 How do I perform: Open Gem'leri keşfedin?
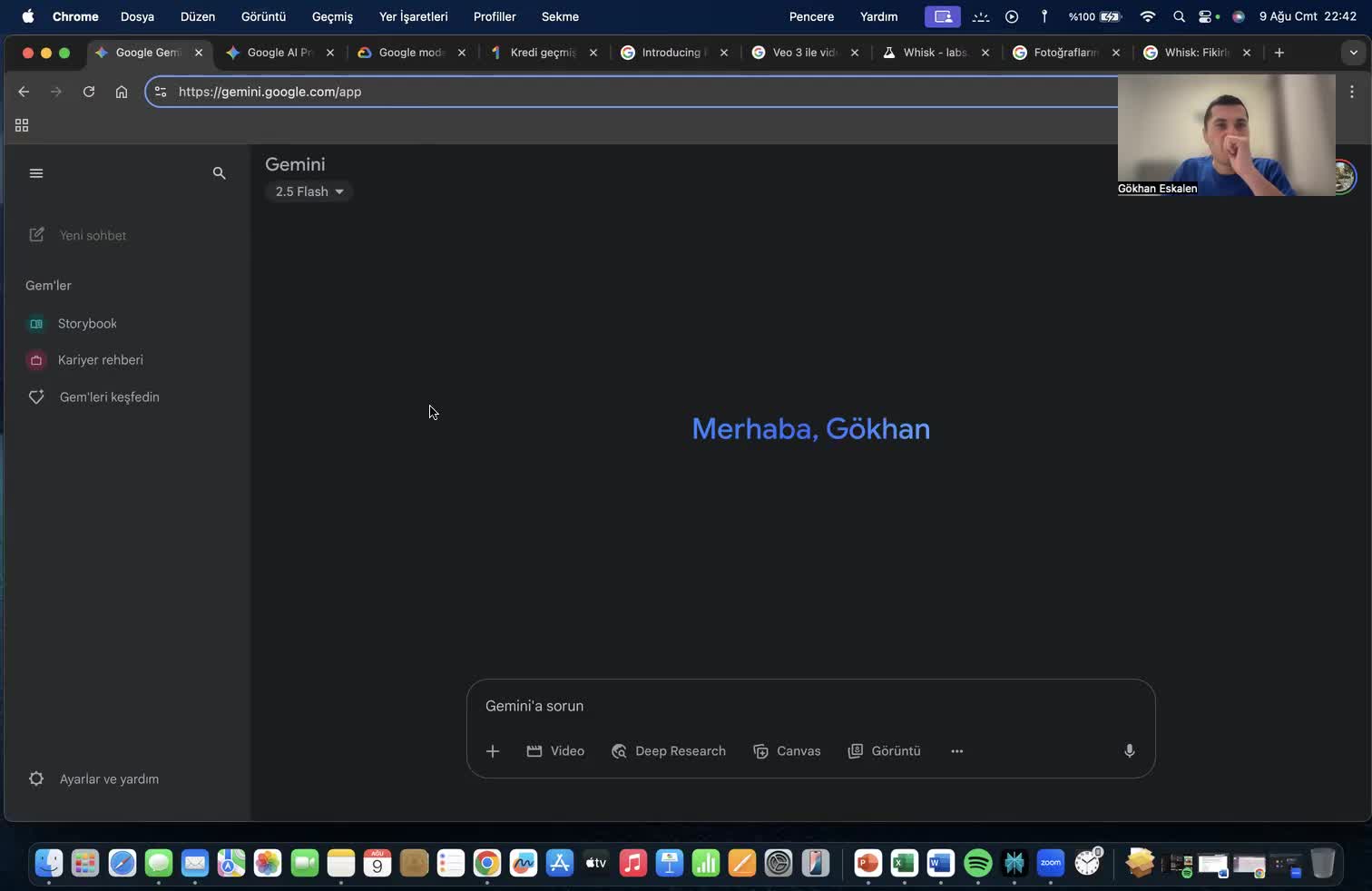pyautogui.click(x=93, y=397)
